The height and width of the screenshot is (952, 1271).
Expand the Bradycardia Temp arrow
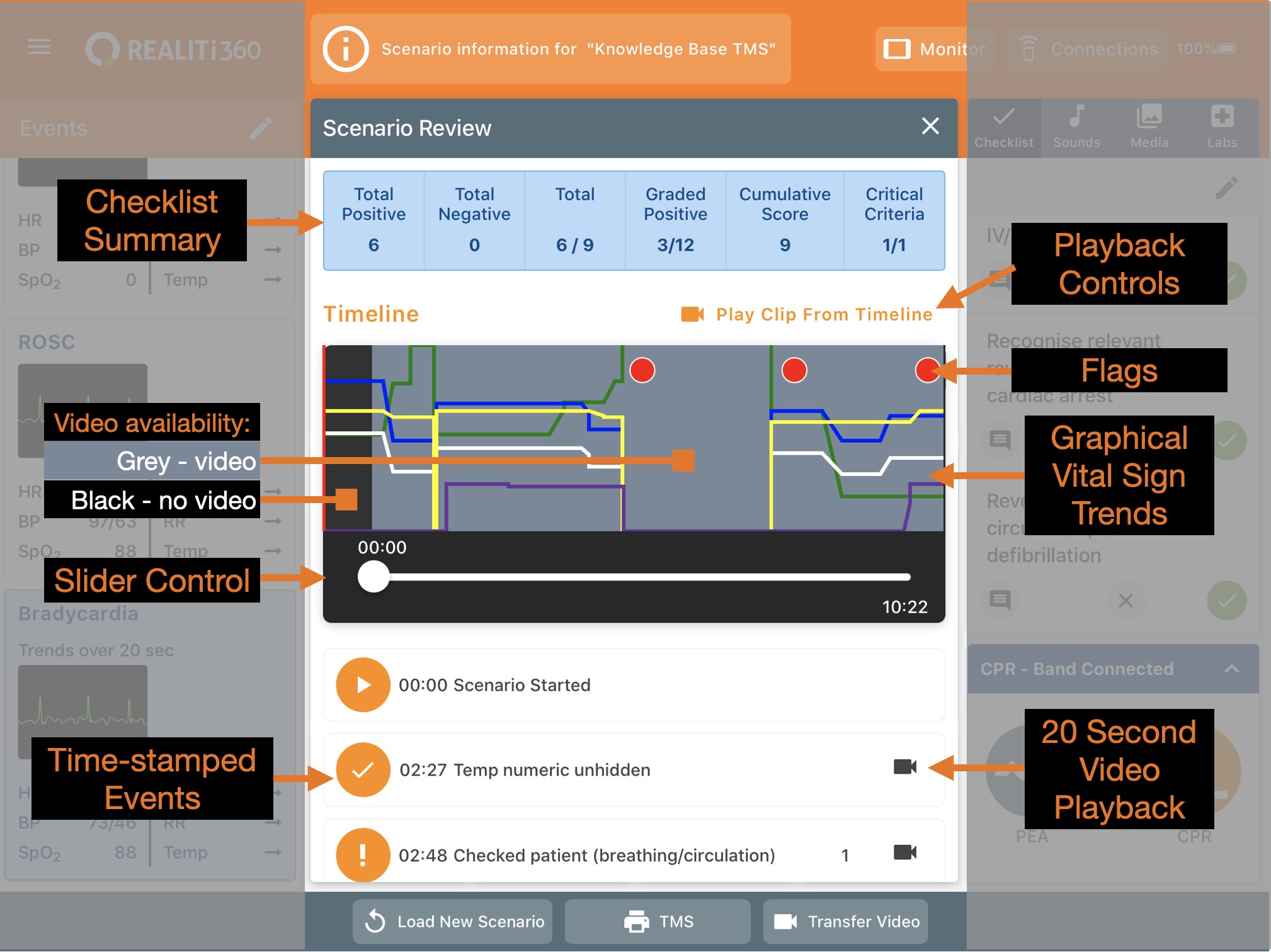tap(273, 853)
